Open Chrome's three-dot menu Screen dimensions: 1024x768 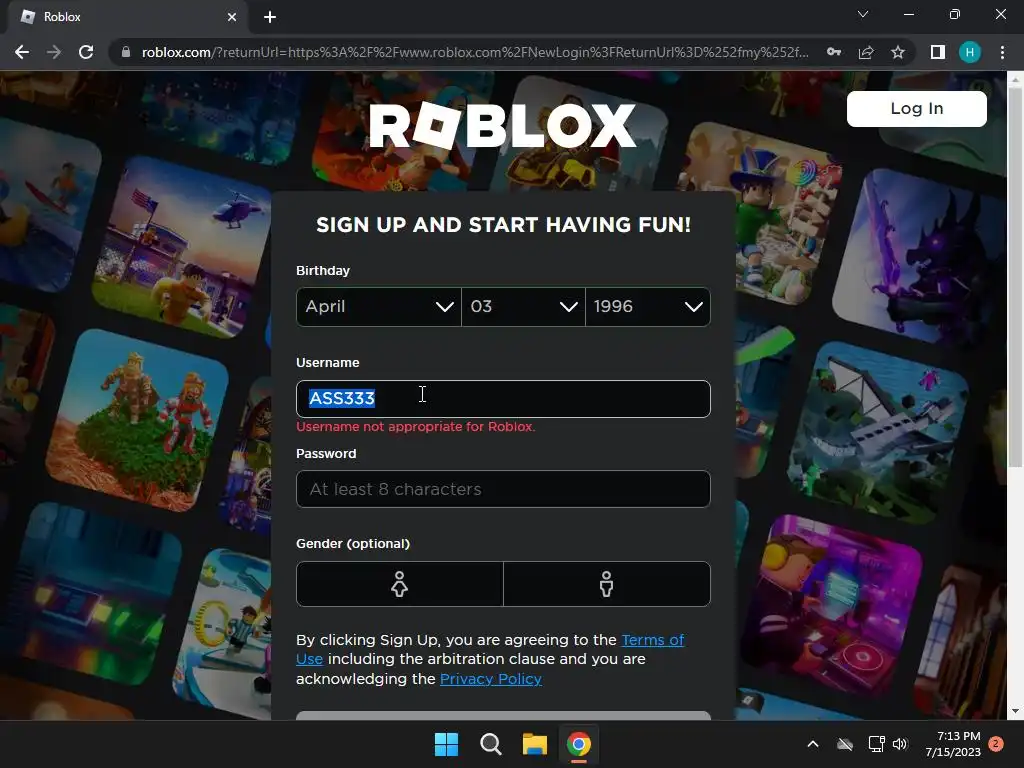coord(1002,52)
